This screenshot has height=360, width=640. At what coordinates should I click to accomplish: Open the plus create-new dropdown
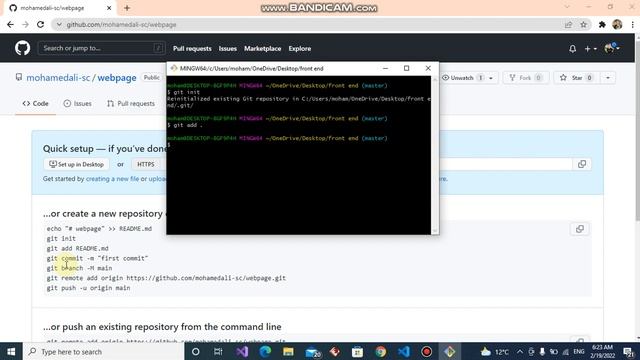point(590,49)
